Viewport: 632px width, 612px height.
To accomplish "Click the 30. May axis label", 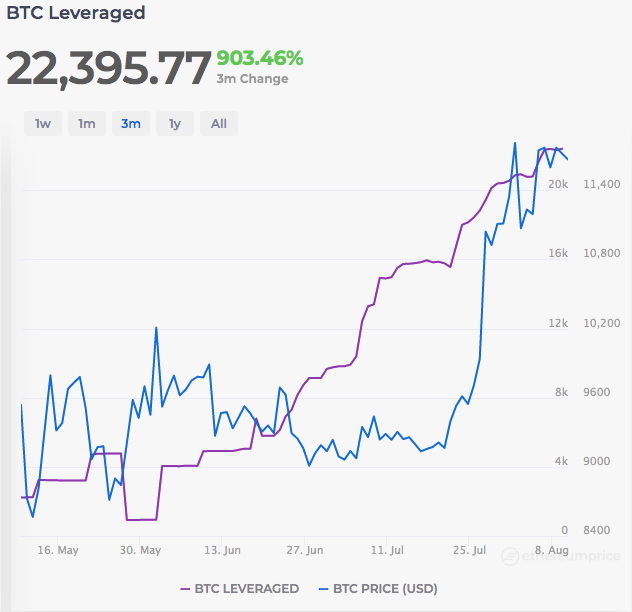I will (x=140, y=550).
